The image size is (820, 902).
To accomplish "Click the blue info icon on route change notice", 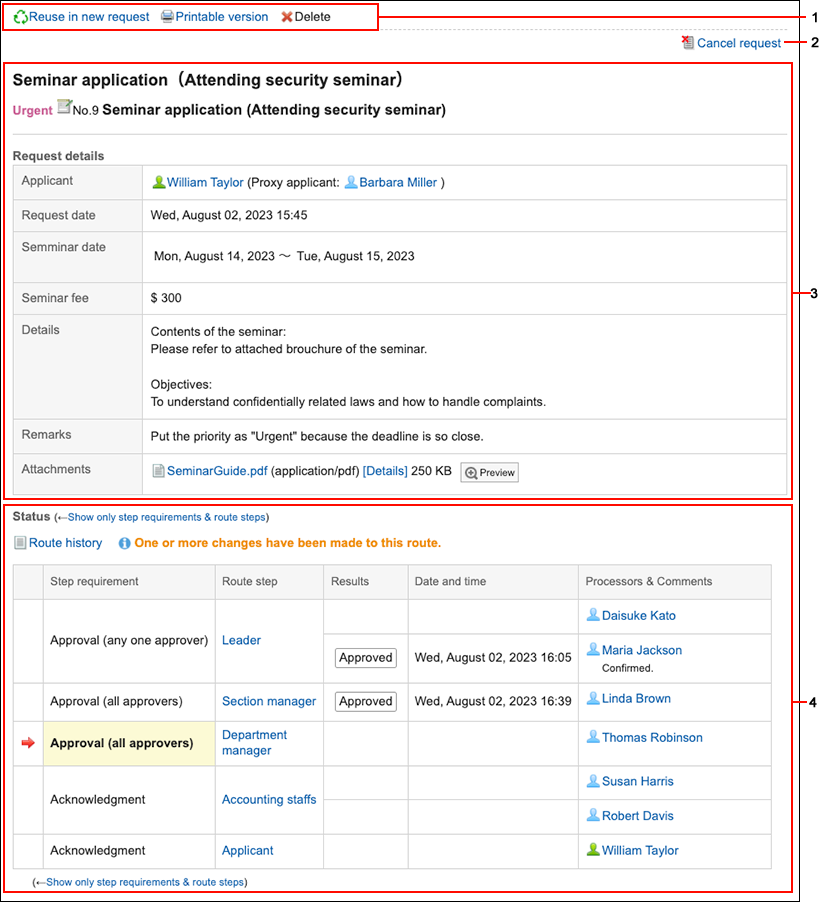I will coord(124,543).
